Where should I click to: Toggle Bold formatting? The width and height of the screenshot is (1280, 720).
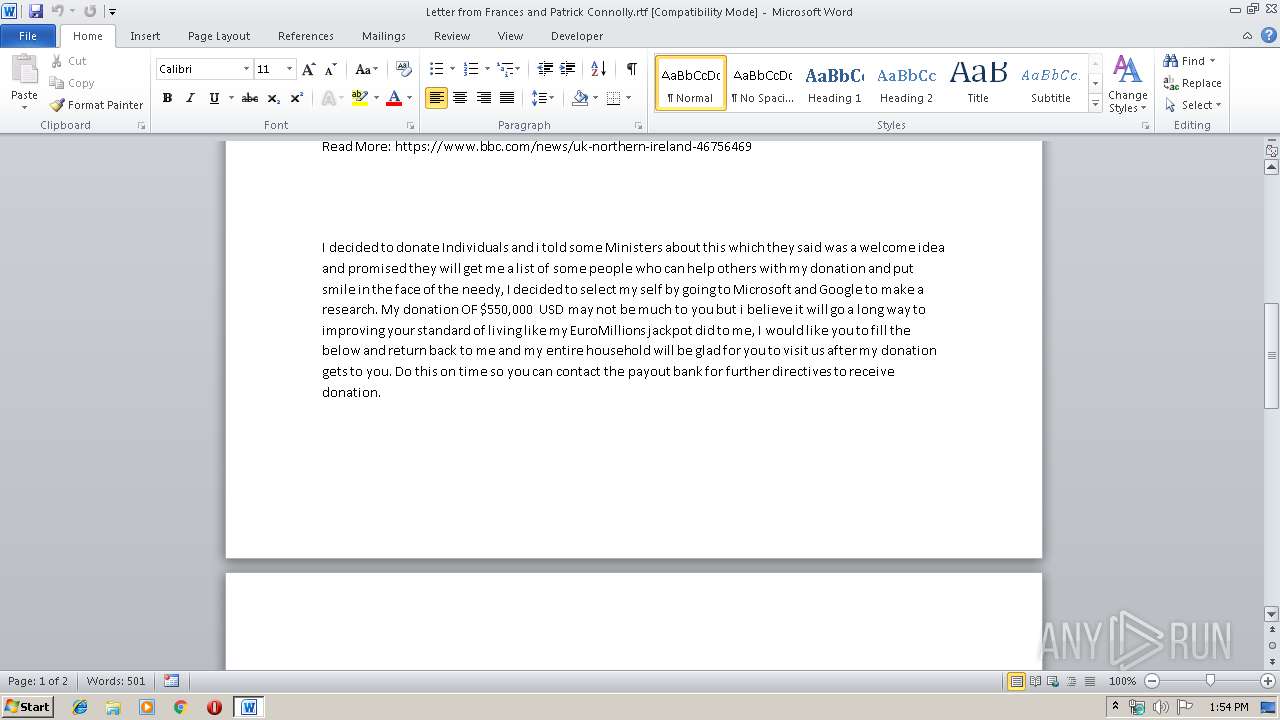167,98
